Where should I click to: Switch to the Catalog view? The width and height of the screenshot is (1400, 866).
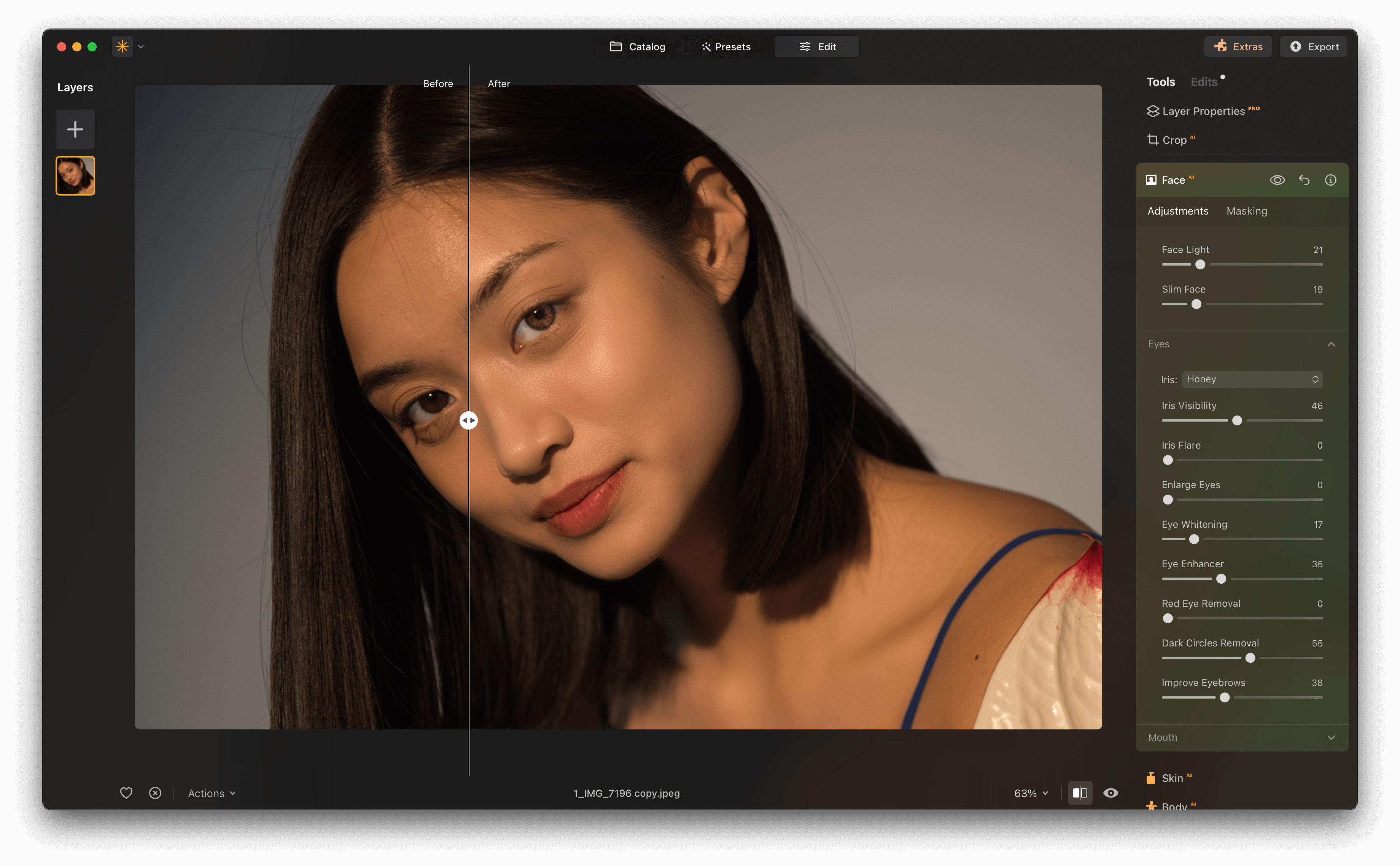(637, 46)
